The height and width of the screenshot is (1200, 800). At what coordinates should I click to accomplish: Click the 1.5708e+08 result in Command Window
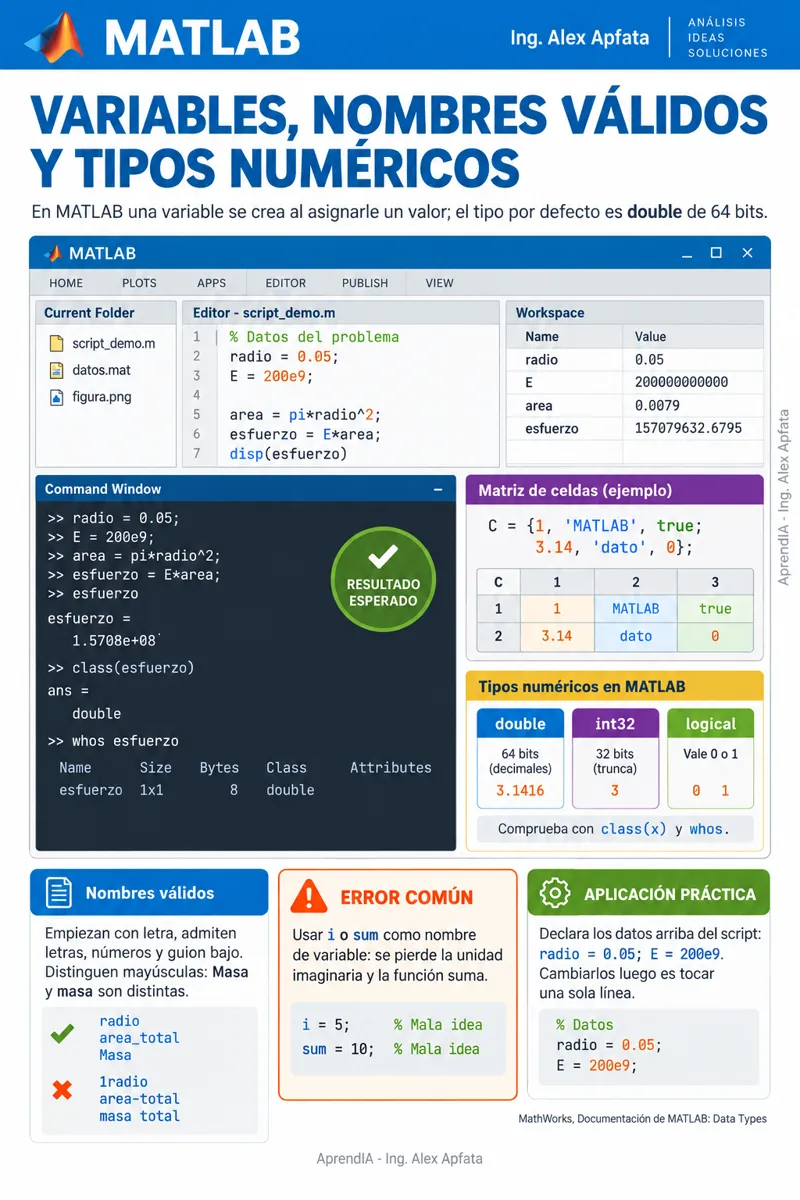pos(113,640)
